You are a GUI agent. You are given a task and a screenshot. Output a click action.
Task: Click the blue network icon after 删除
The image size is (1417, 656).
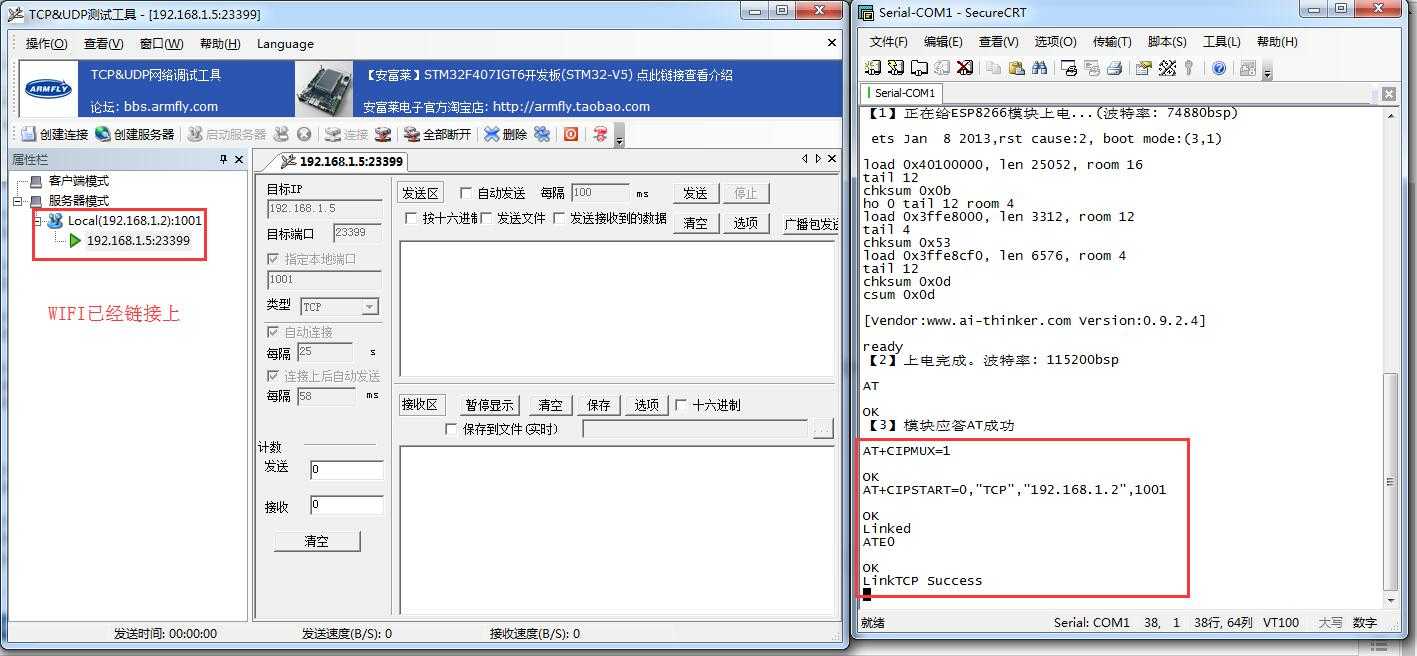click(x=541, y=134)
